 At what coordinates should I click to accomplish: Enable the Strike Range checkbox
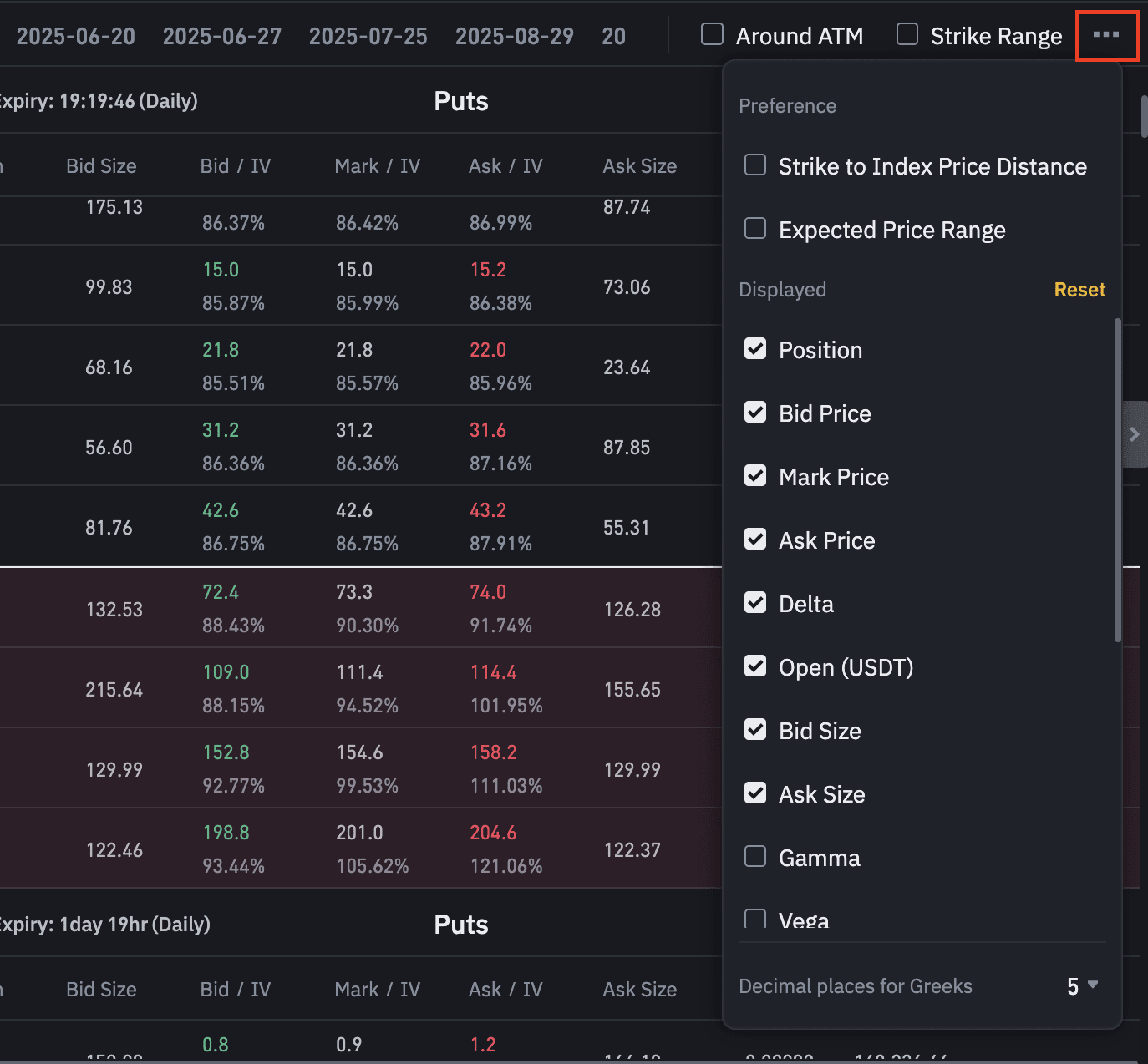click(x=907, y=34)
